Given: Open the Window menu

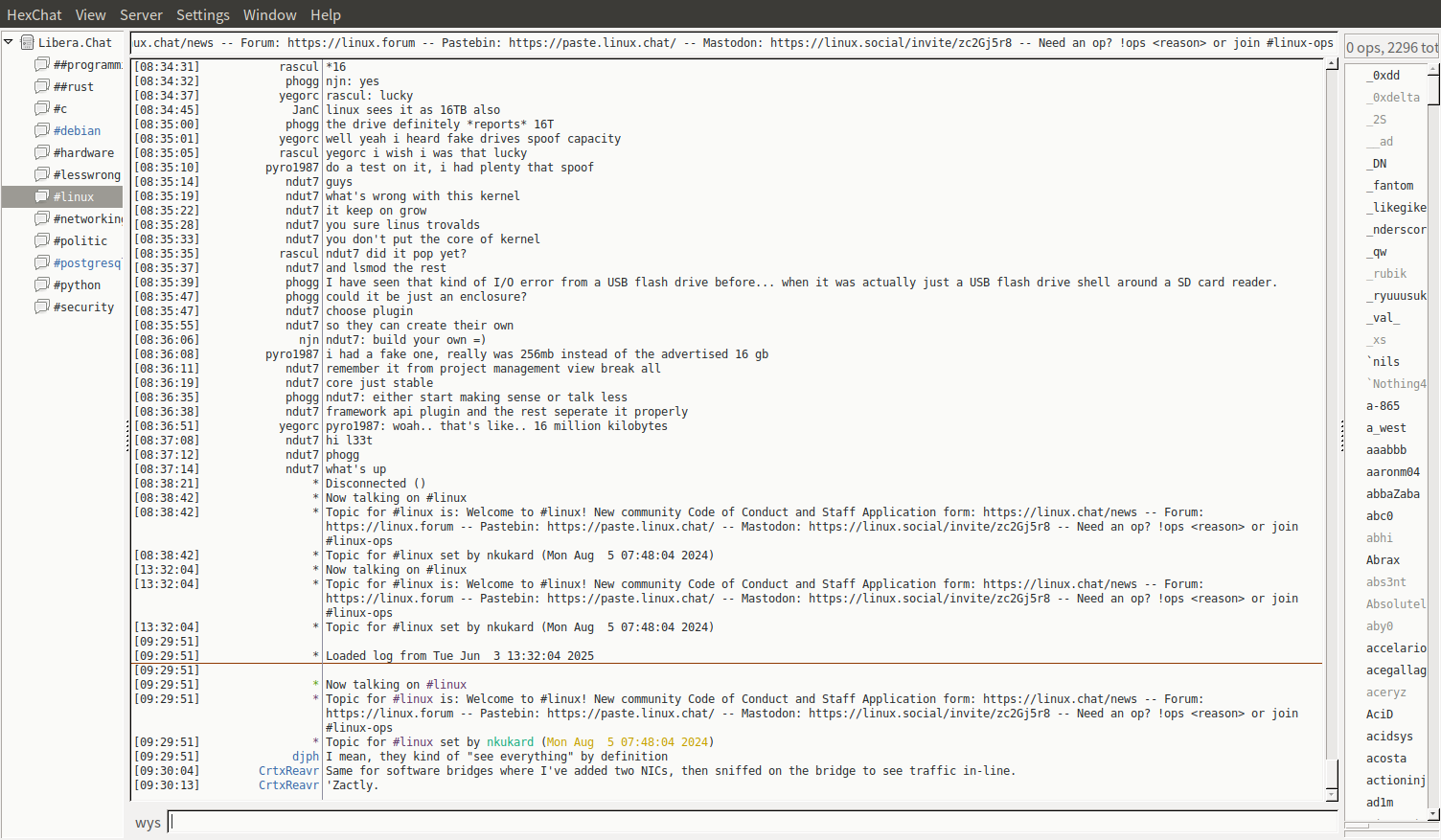Looking at the screenshot, I should click(269, 15).
